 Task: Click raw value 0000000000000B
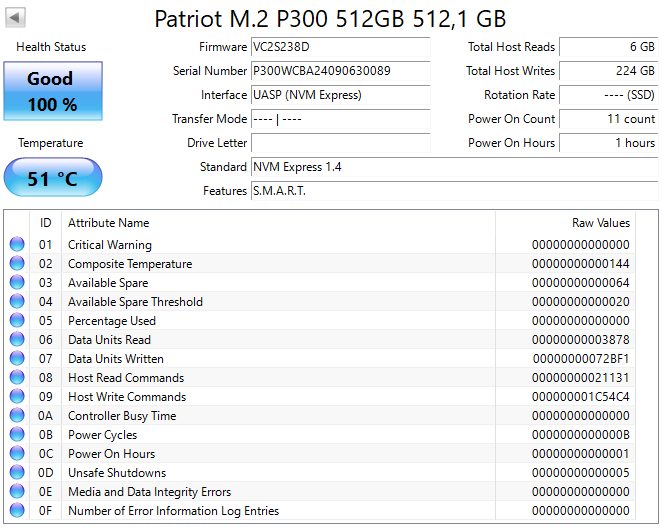coord(581,435)
